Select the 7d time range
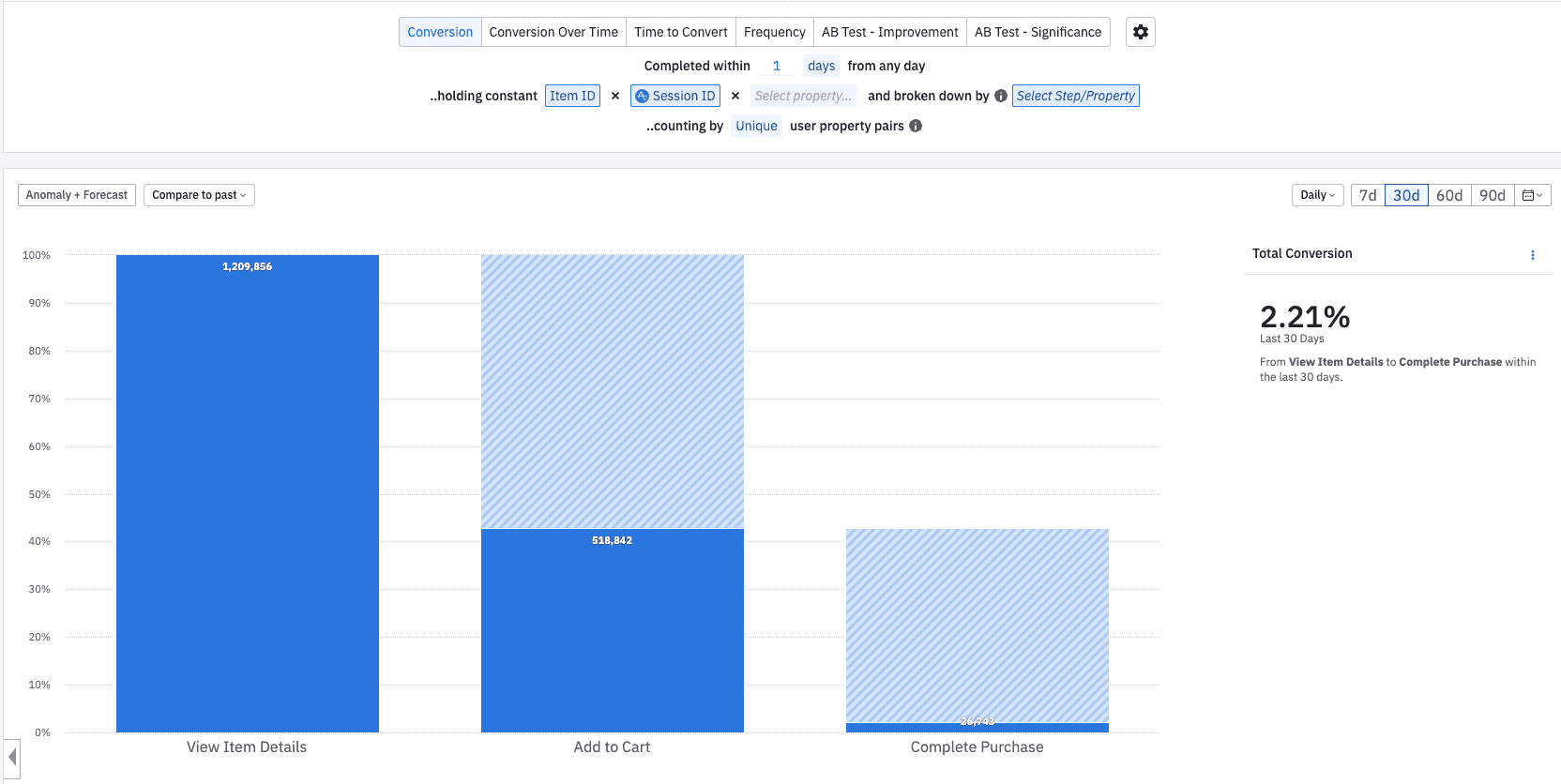Viewport: 1561px width, 784px height. click(1368, 195)
